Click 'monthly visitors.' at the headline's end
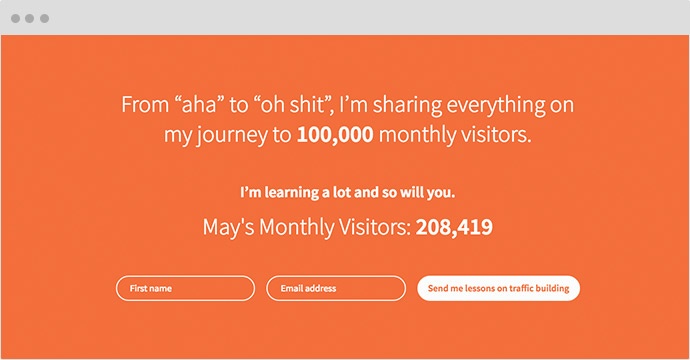 [x=455, y=134]
